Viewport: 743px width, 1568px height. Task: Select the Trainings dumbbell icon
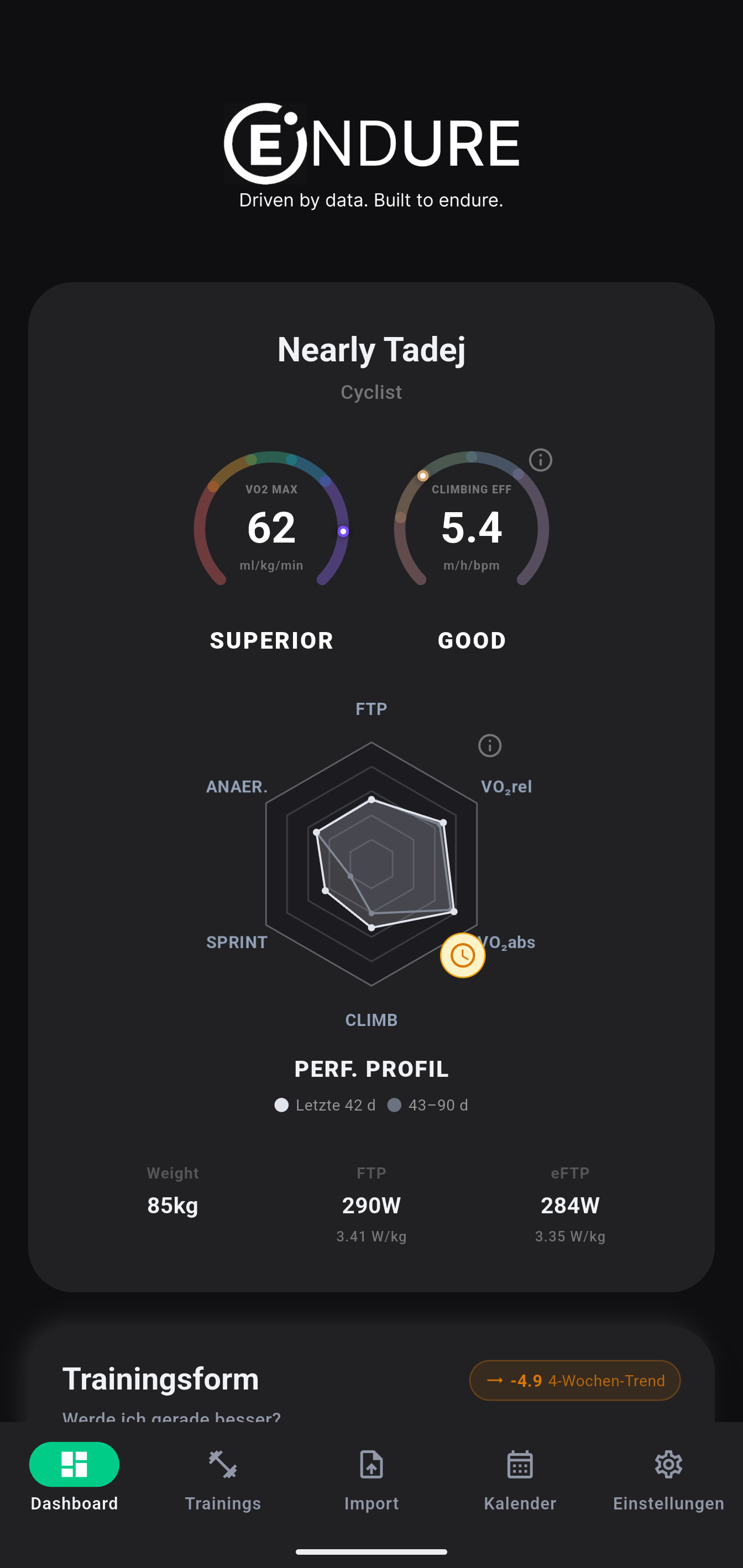pyautogui.click(x=222, y=1464)
